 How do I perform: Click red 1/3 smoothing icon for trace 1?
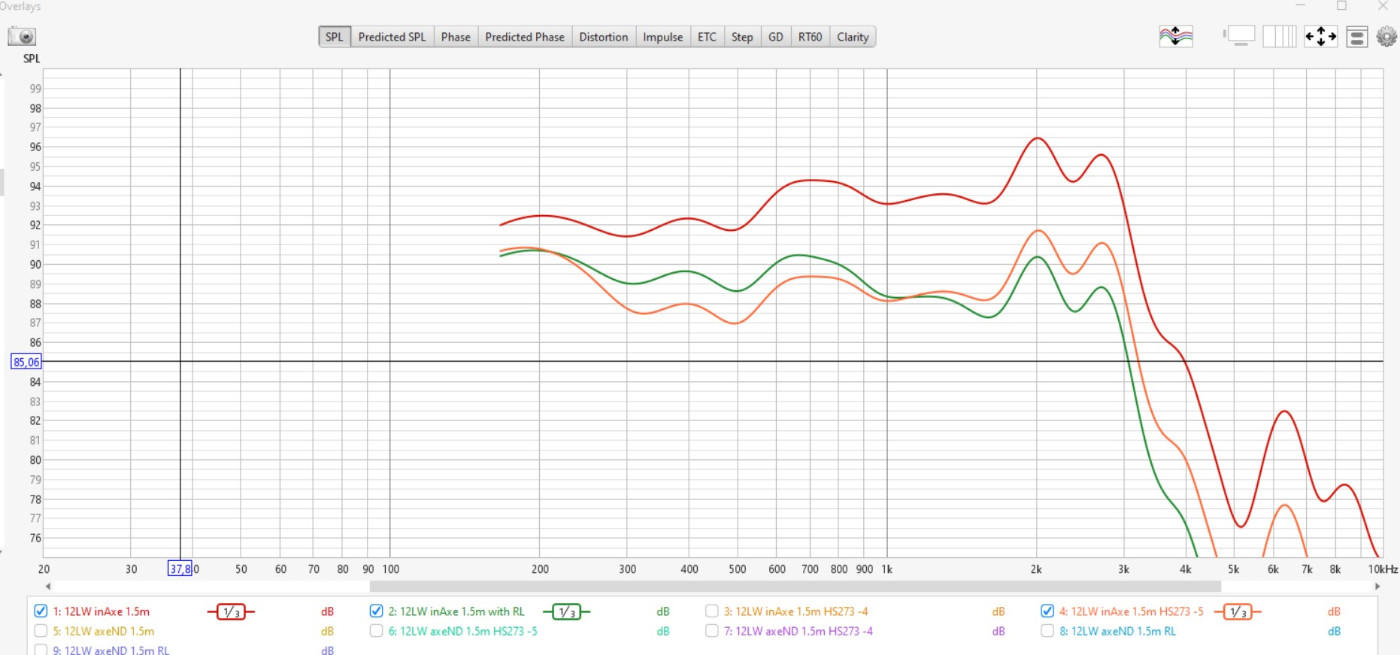[x=231, y=612]
